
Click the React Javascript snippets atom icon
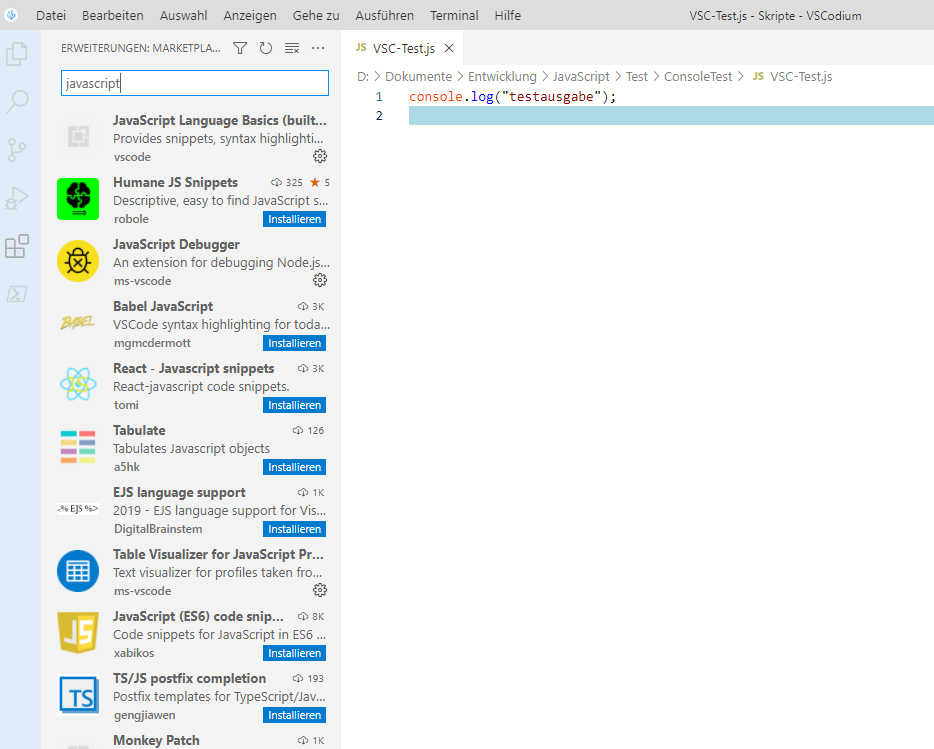pyautogui.click(x=78, y=384)
